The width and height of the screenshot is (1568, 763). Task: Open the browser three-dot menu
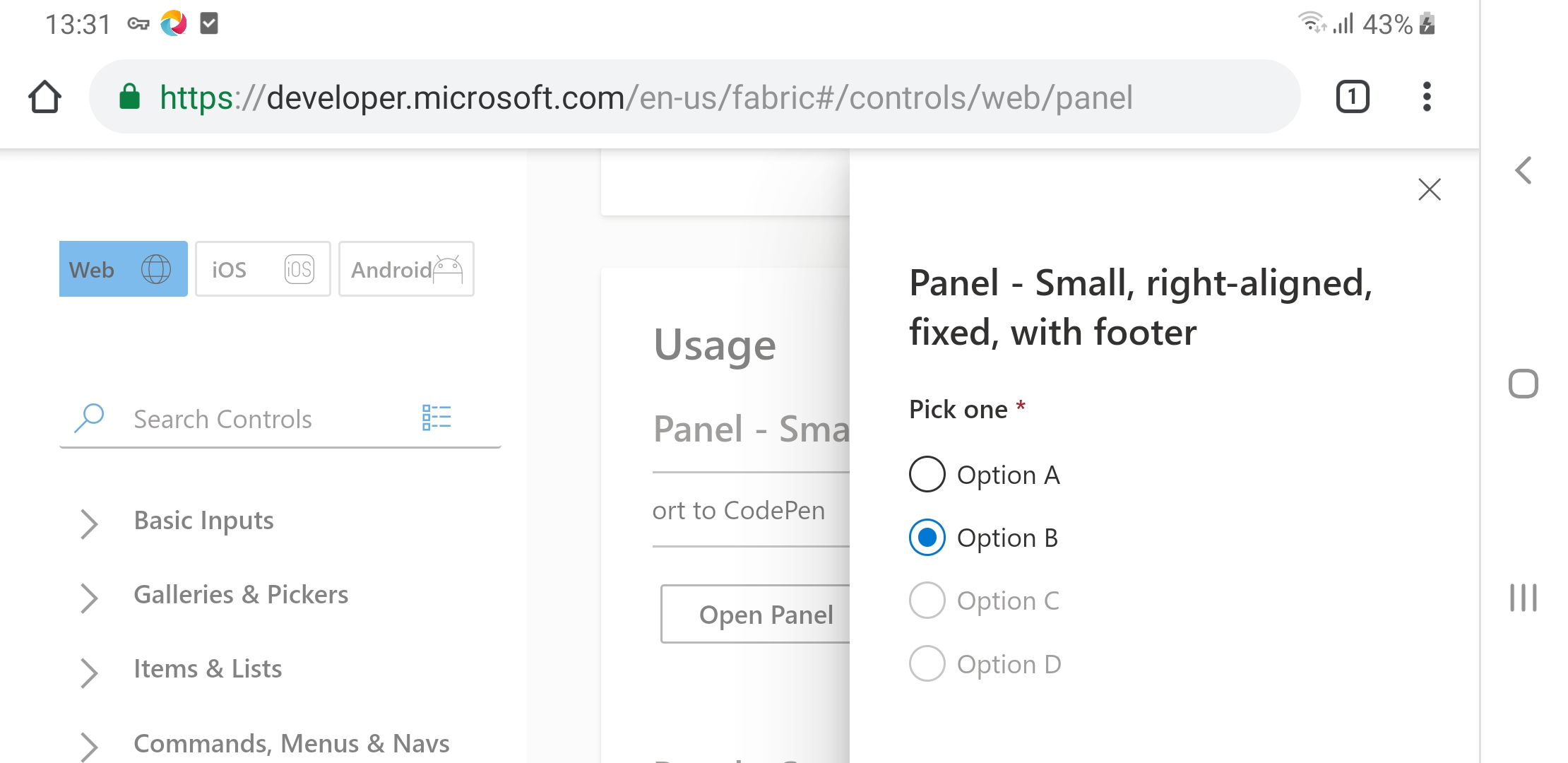1427,97
